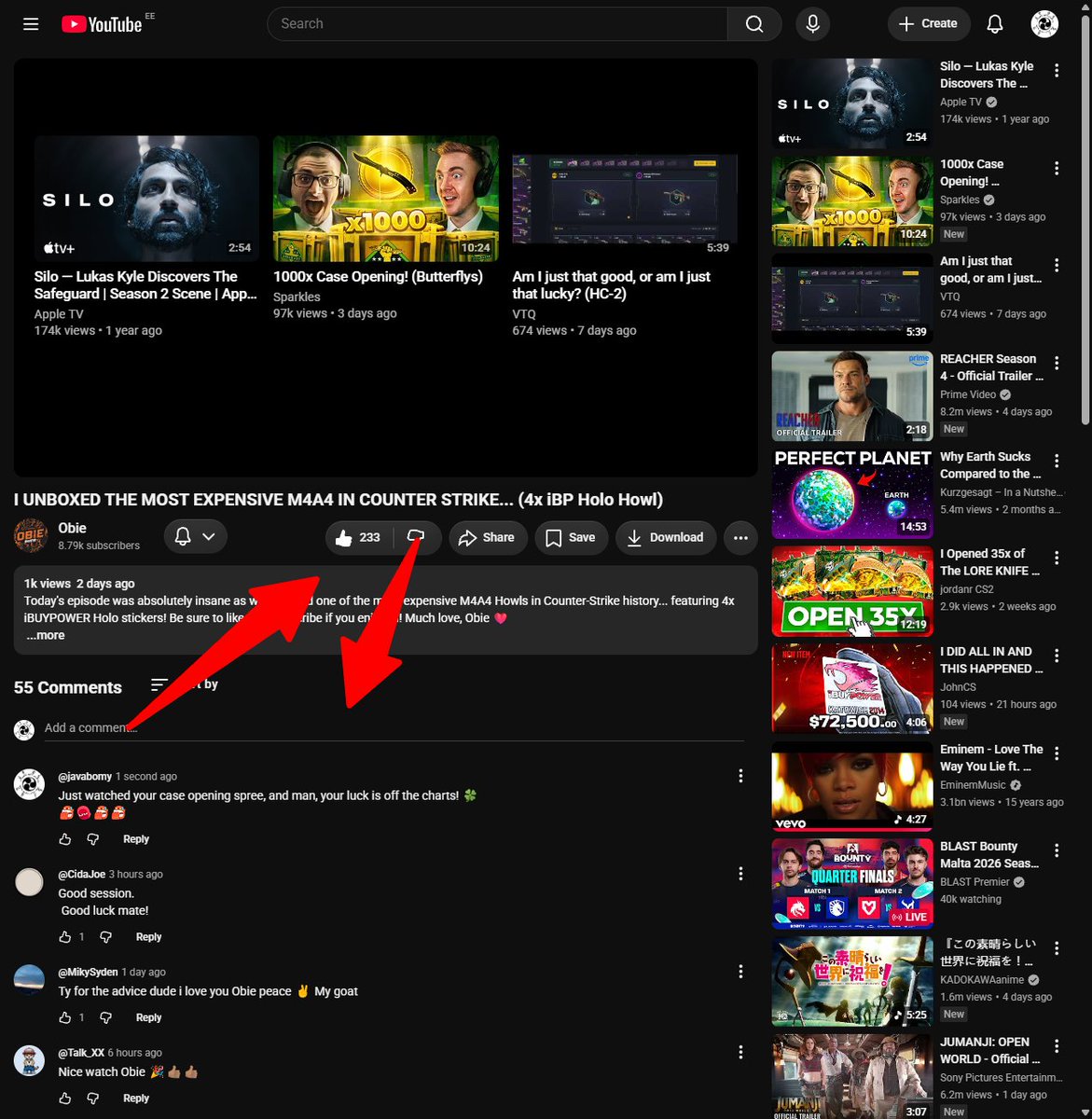Reply to javabomy's comment

(136, 839)
